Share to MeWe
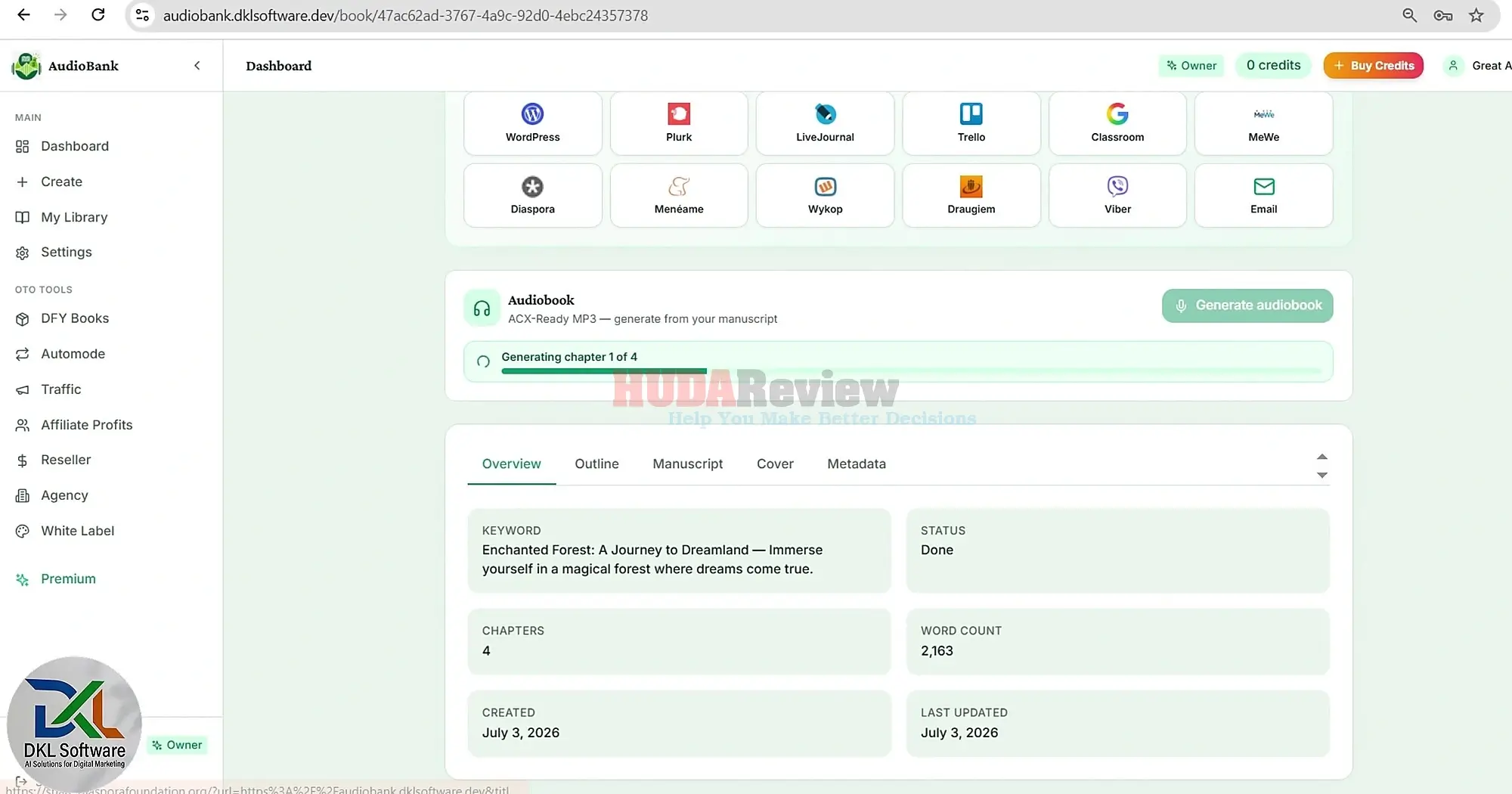1512x794 pixels. tap(1263, 123)
